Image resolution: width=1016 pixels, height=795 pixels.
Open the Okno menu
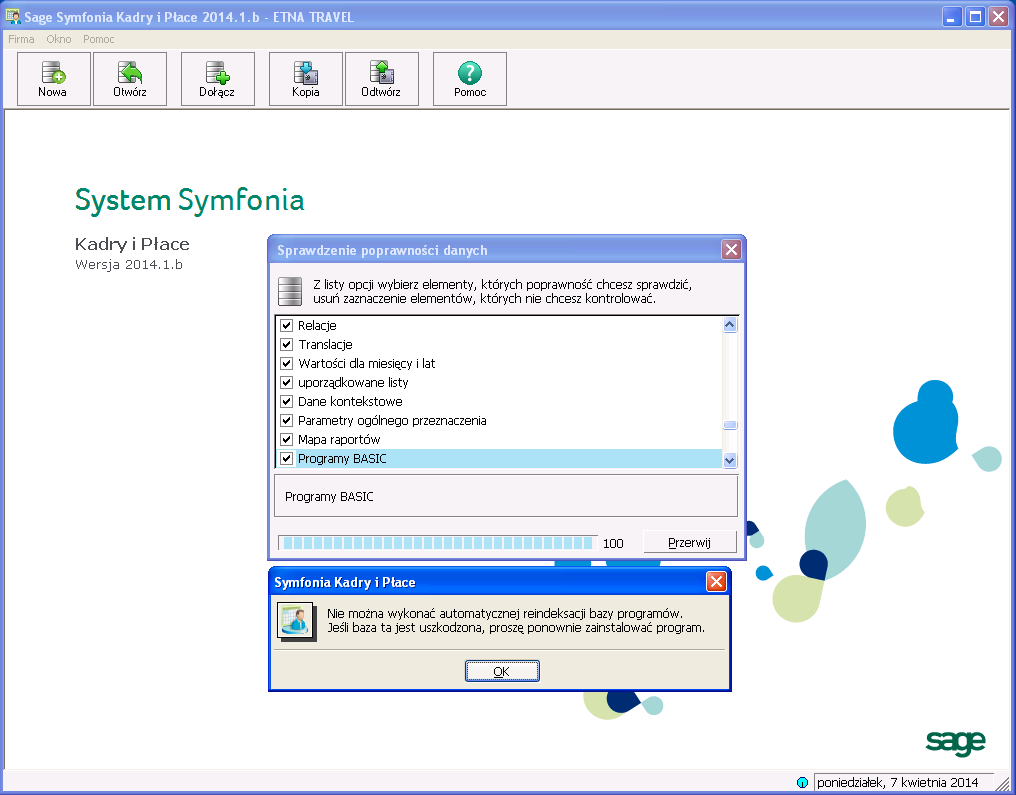click(59, 39)
